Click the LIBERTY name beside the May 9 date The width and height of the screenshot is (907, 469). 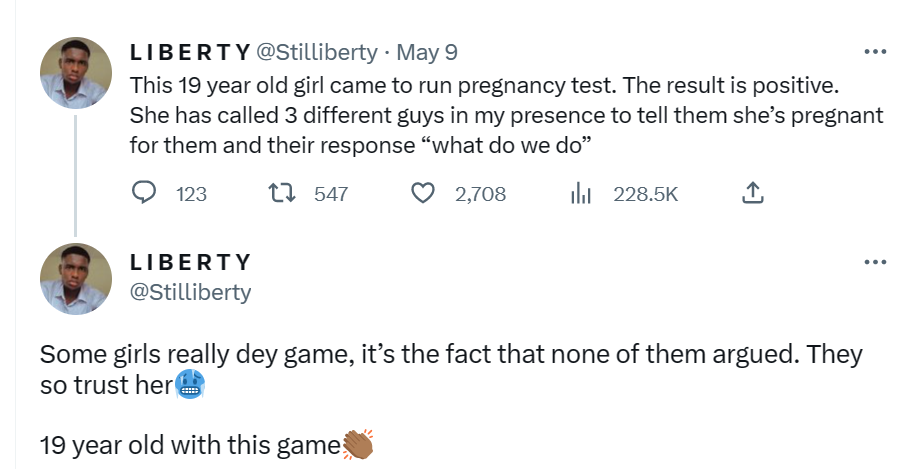[190, 52]
